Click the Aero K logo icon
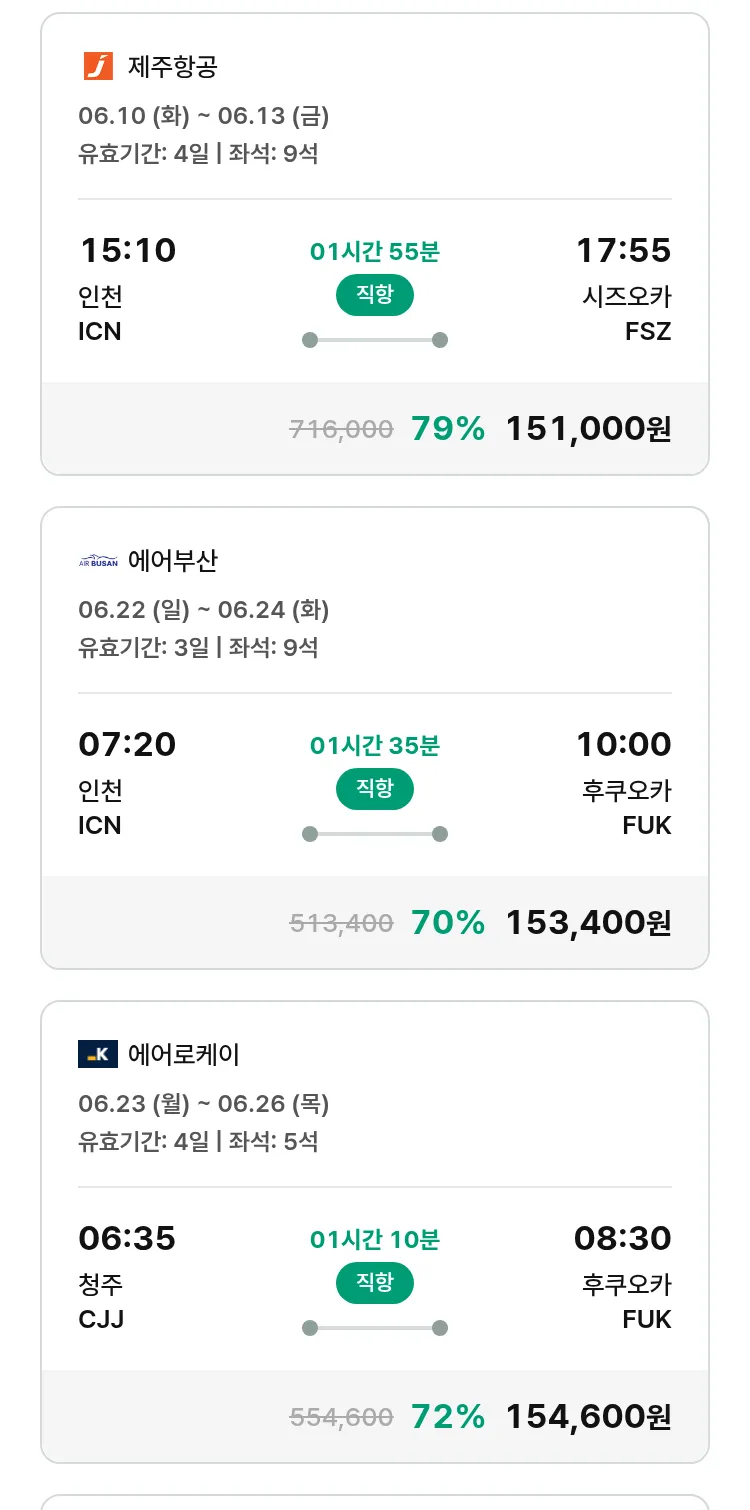The width and height of the screenshot is (750, 1510). (x=98, y=1054)
